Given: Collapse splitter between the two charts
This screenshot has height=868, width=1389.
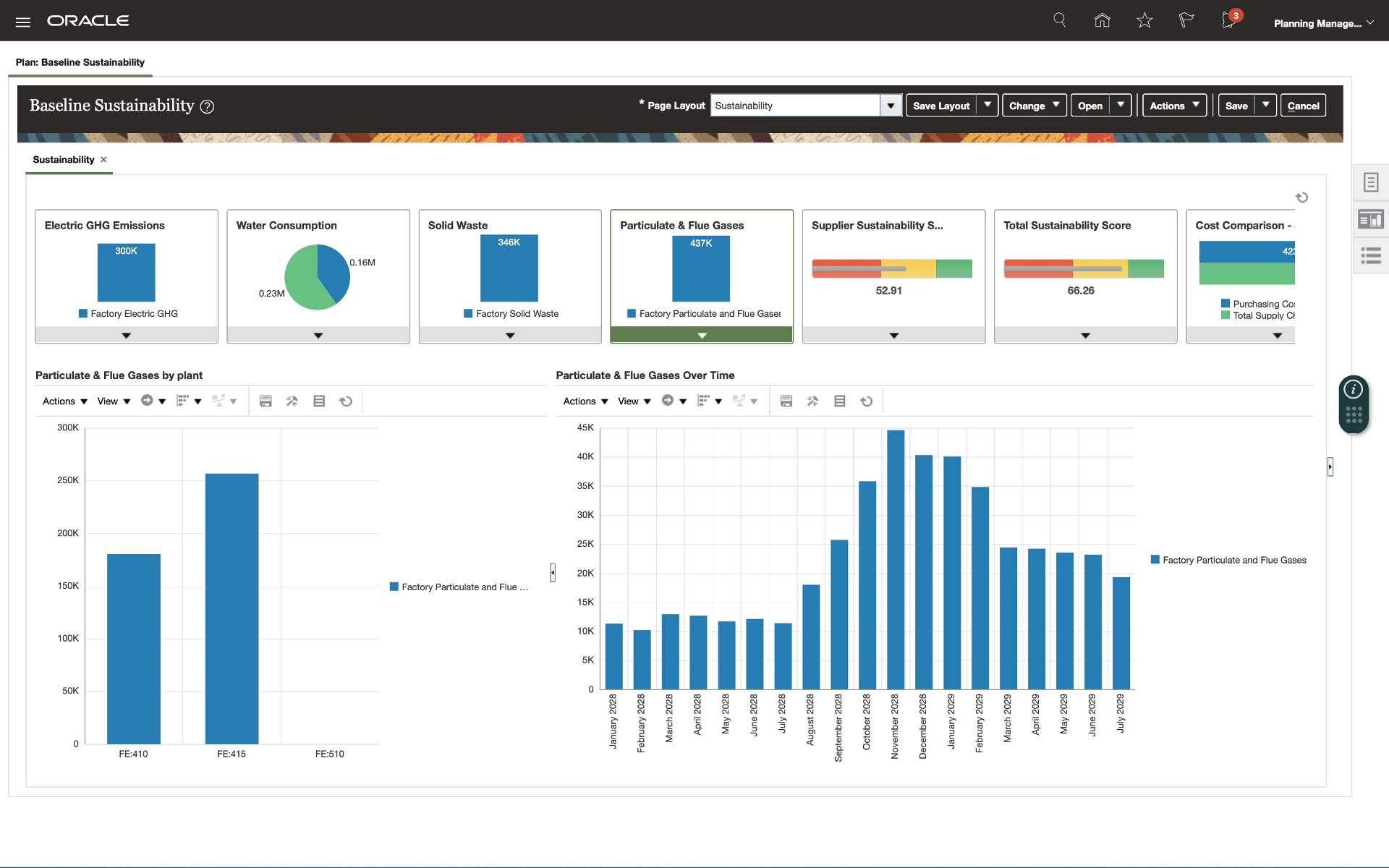Looking at the screenshot, I should [552, 573].
